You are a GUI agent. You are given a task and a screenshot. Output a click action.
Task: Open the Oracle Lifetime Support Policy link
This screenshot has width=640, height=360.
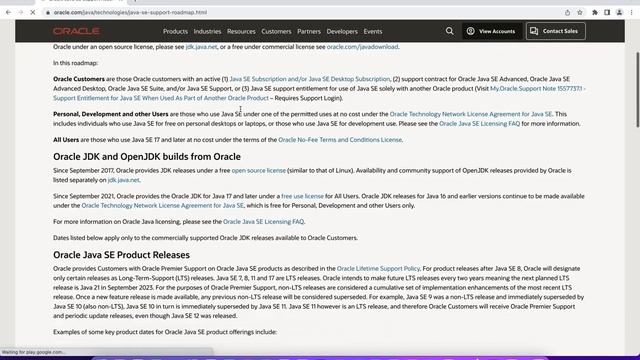click(x=378, y=269)
